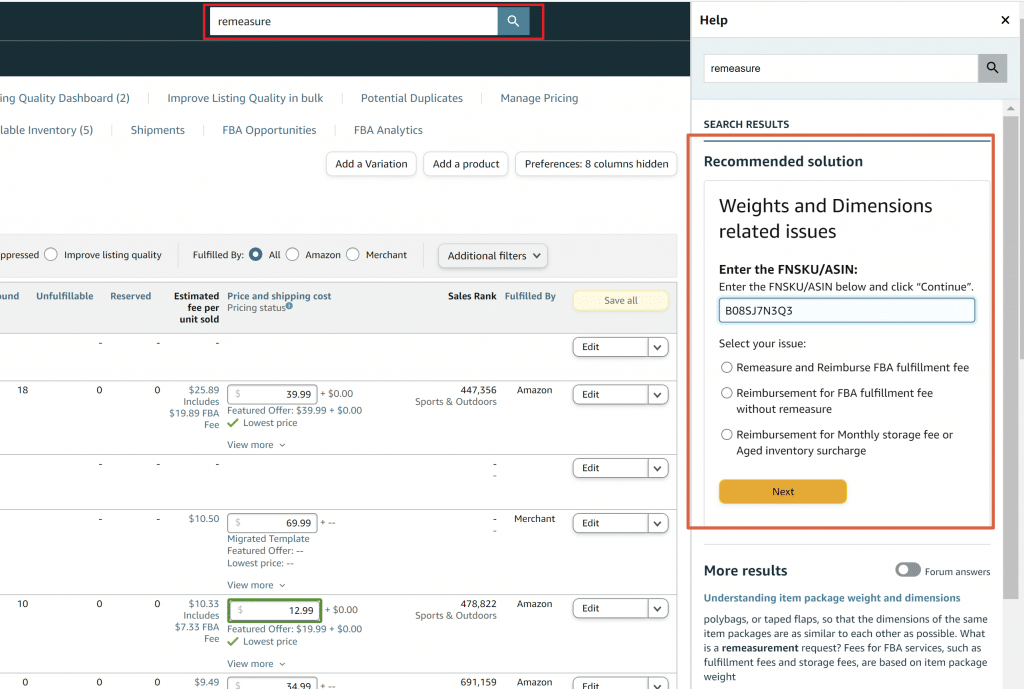
Task: Click the Help panel search field
Action: pos(840,68)
